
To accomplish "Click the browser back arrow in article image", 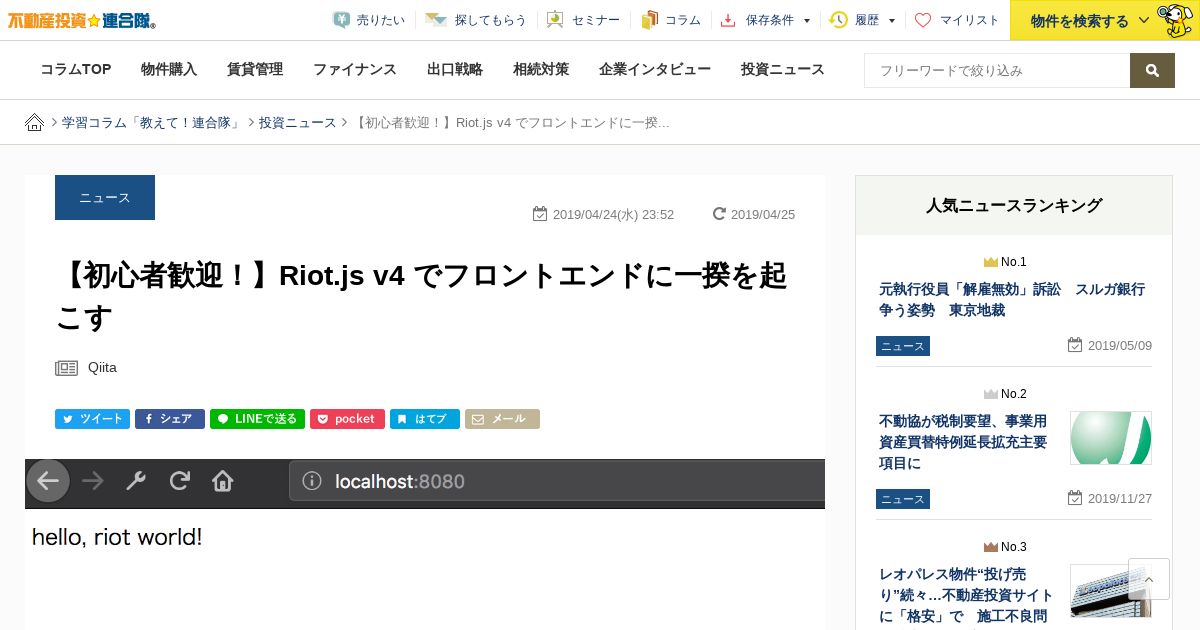I will (x=48, y=481).
